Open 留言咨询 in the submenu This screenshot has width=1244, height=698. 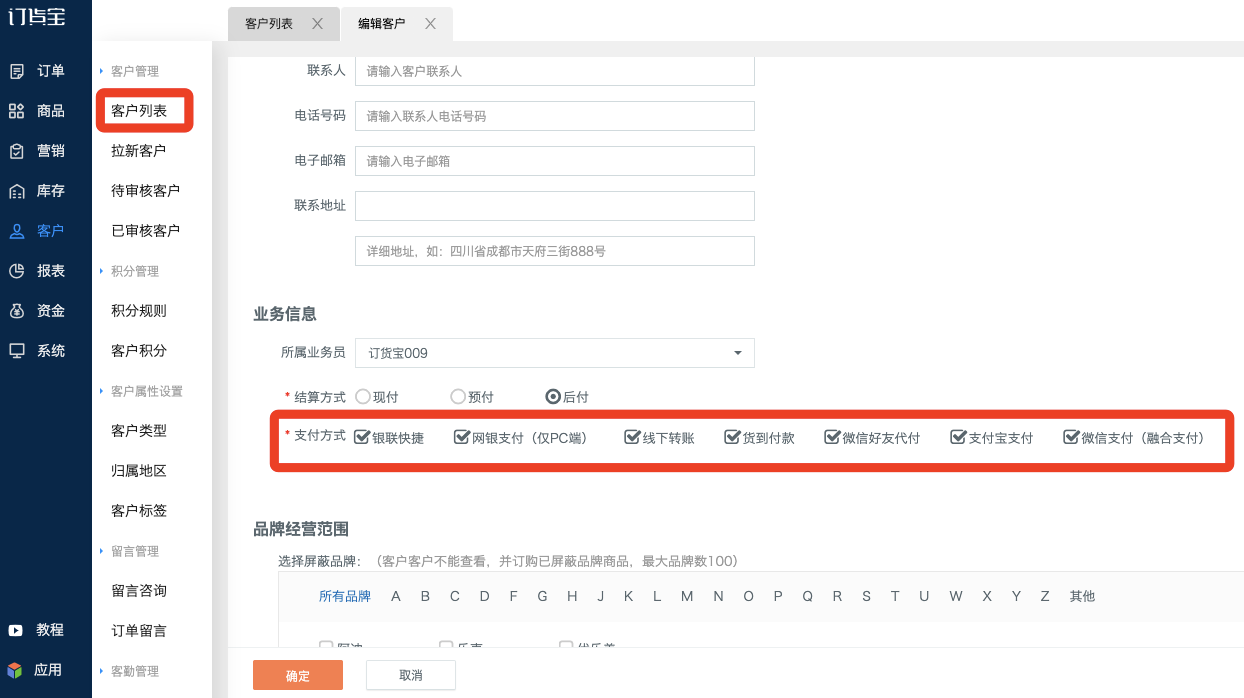pyautogui.click(x=139, y=591)
